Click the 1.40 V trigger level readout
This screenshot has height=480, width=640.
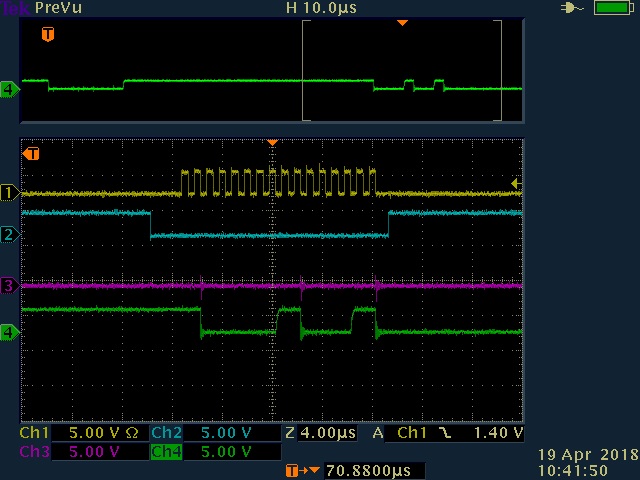click(x=498, y=433)
